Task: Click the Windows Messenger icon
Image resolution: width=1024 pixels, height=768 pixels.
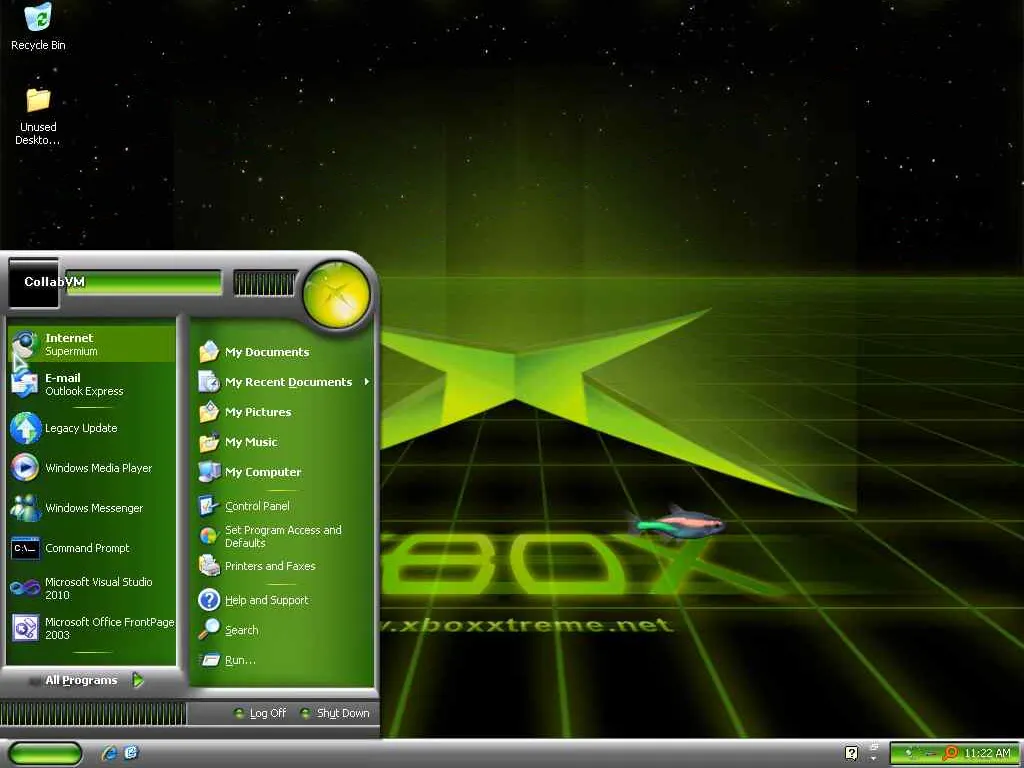Action: click(x=25, y=508)
